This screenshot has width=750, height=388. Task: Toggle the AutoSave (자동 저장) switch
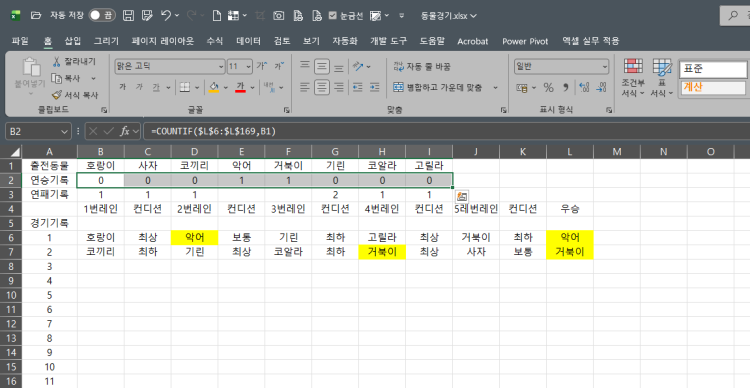pos(101,16)
